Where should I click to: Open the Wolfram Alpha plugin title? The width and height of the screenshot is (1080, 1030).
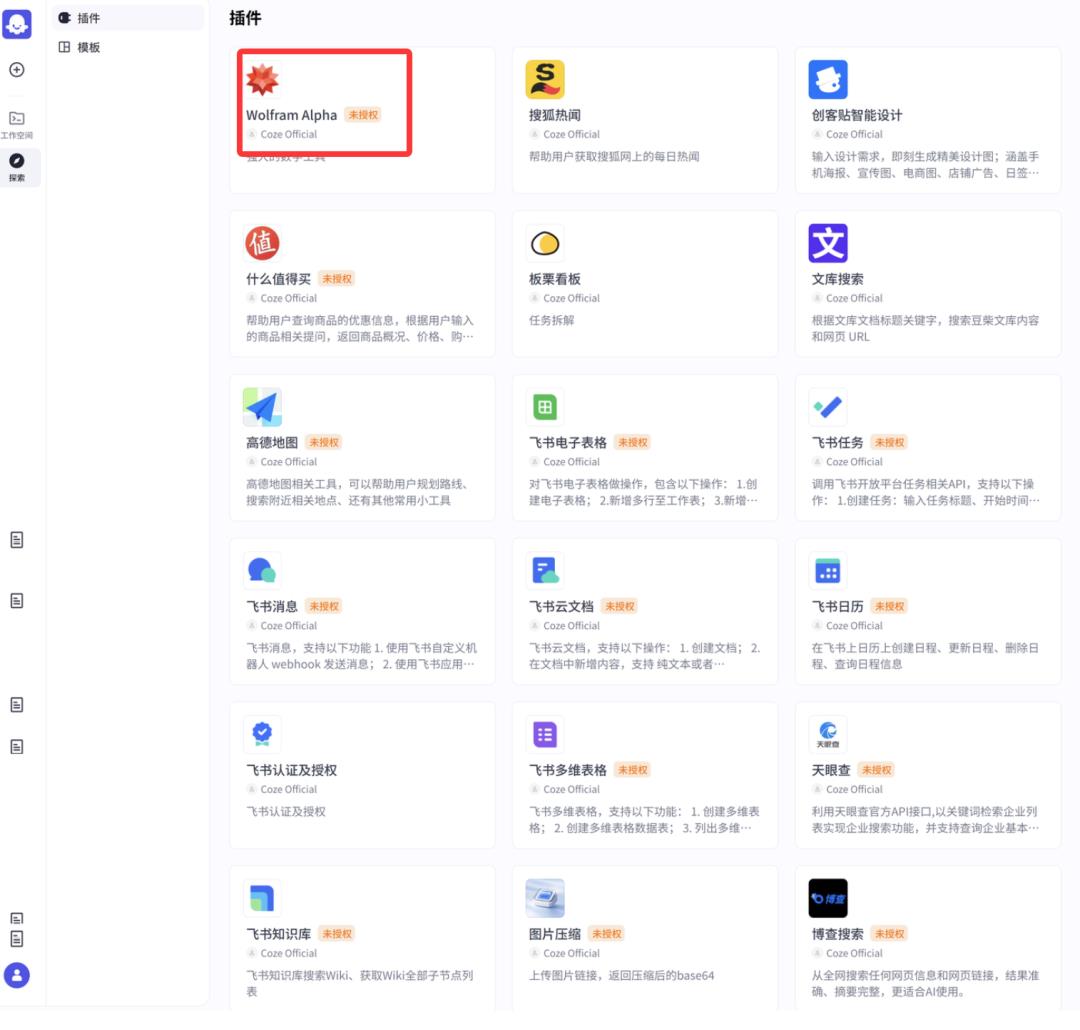[291, 115]
